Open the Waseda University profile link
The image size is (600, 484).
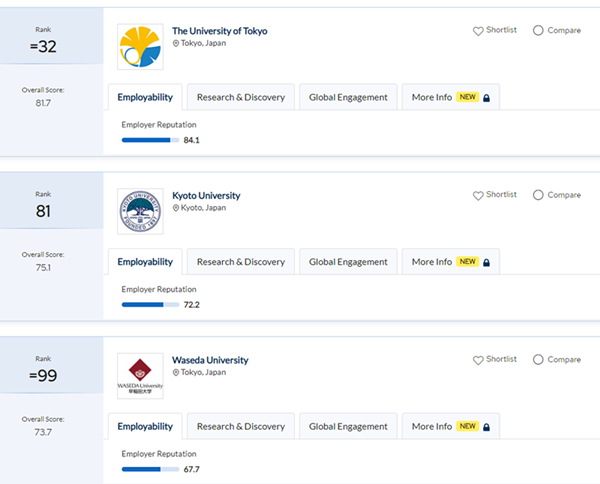[210, 360]
